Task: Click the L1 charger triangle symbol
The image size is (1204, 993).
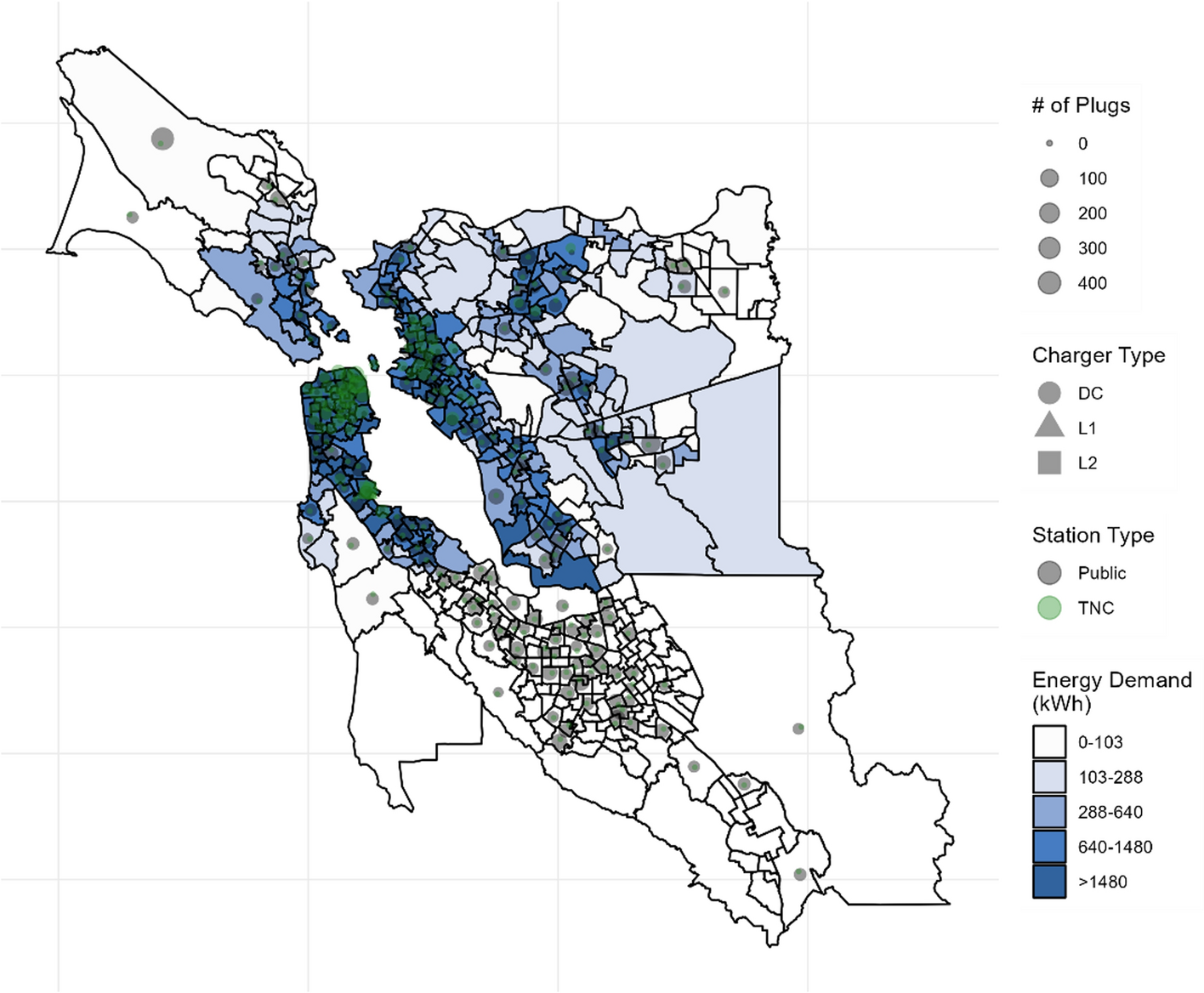Action: pyautogui.click(x=1049, y=425)
